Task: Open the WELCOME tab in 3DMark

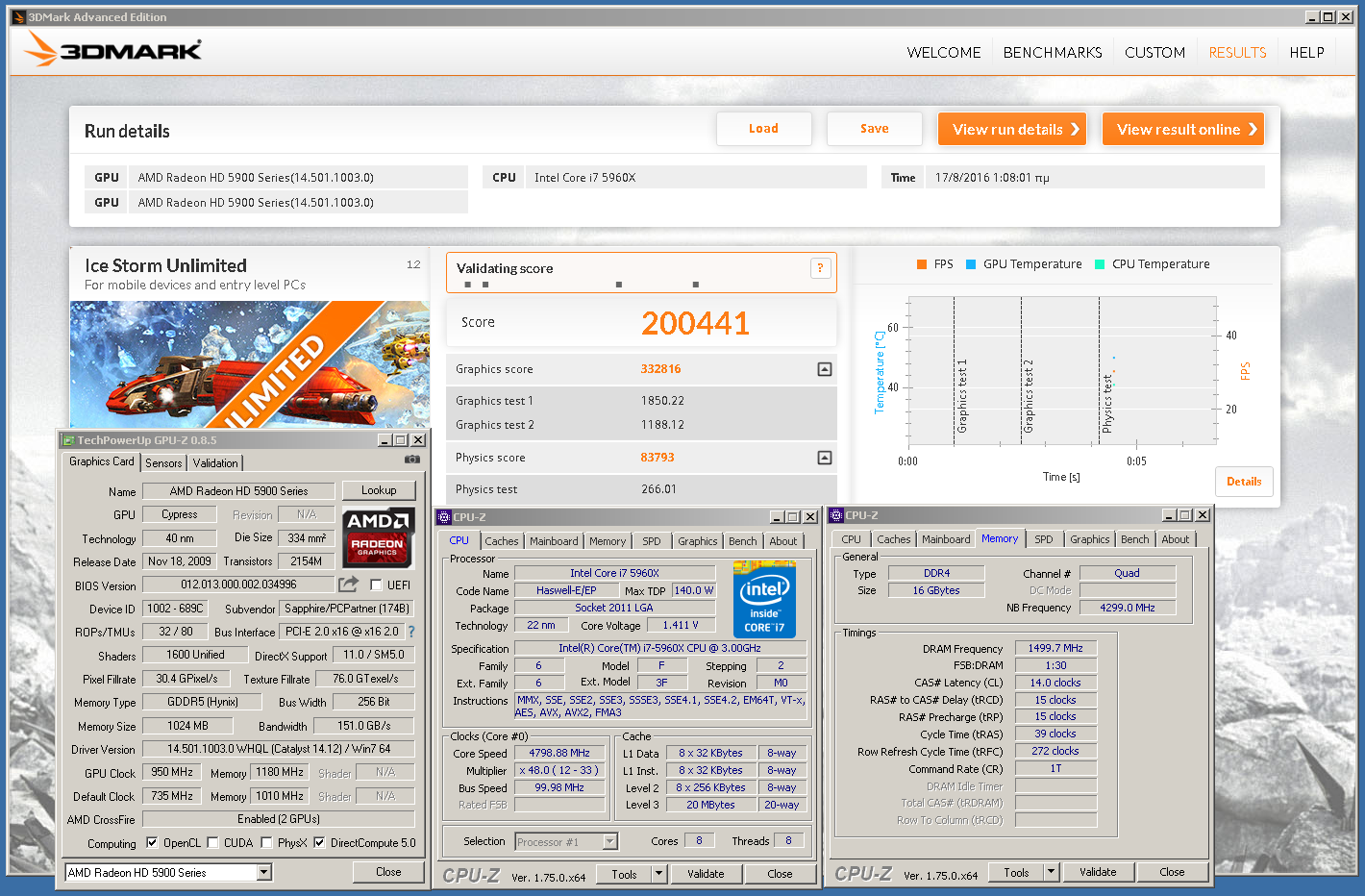Action: pos(944,53)
